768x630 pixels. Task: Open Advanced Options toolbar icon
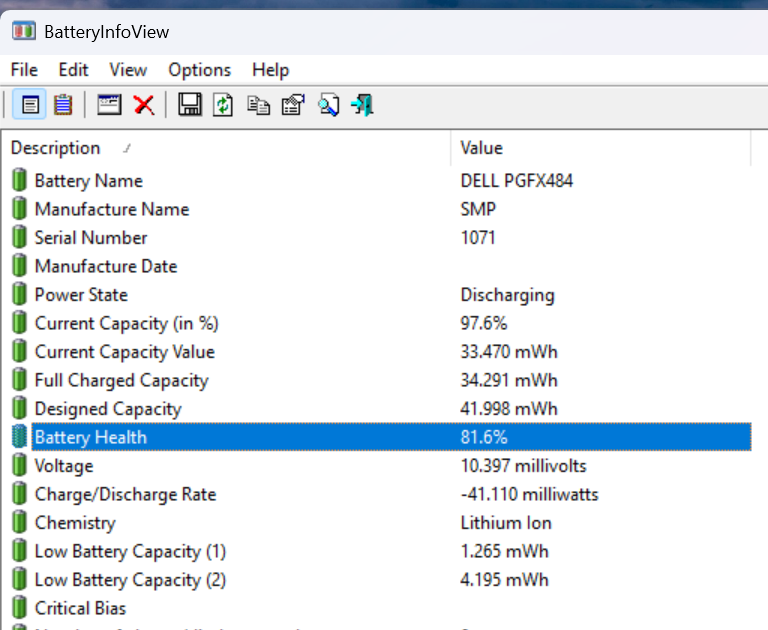click(293, 104)
